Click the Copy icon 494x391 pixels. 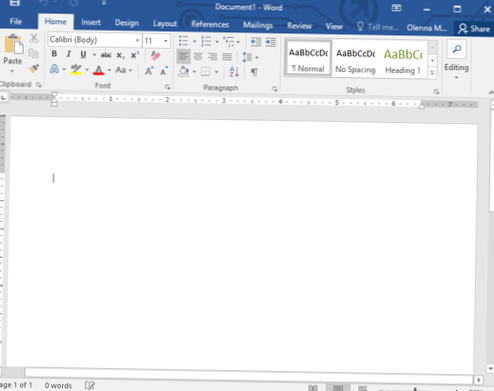[33, 54]
